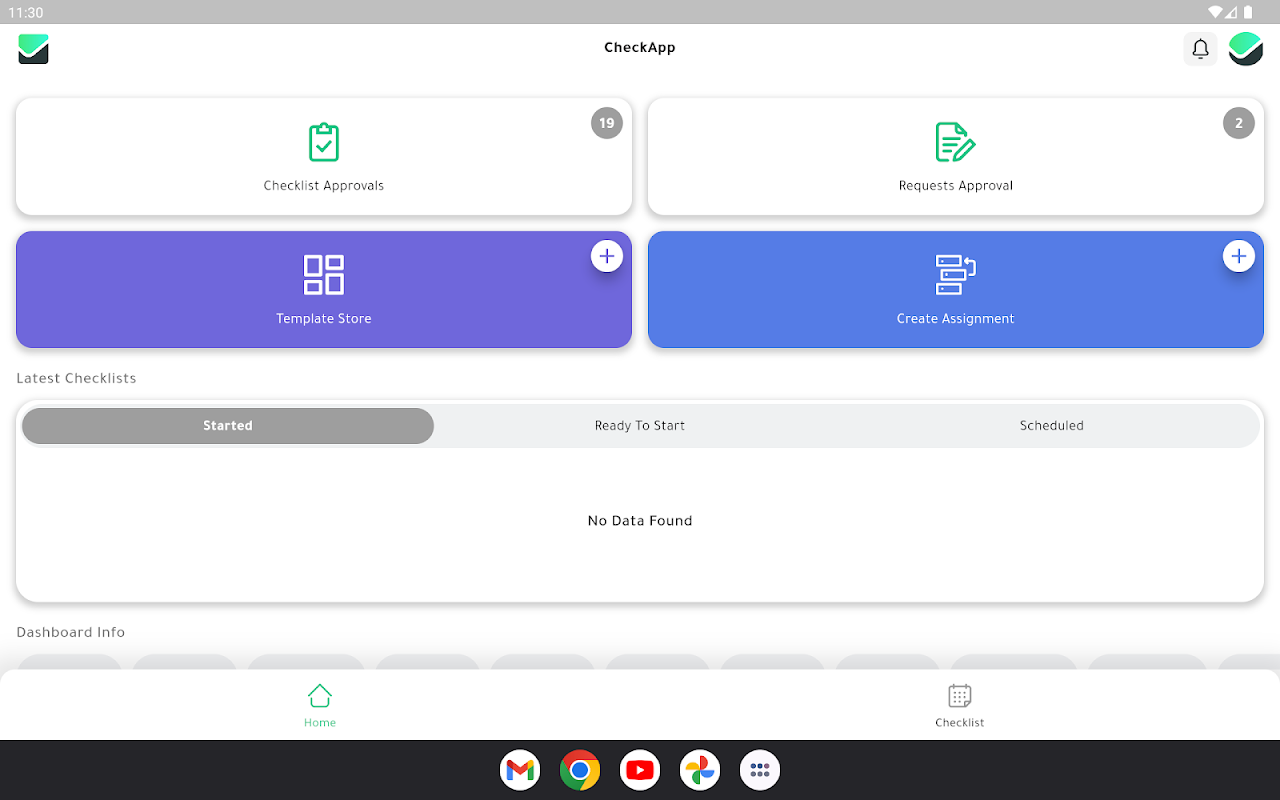Viewport: 1280px width, 800px height.
Task: Tap the plus button on Create Assignment
Action: pos(1239,256)
